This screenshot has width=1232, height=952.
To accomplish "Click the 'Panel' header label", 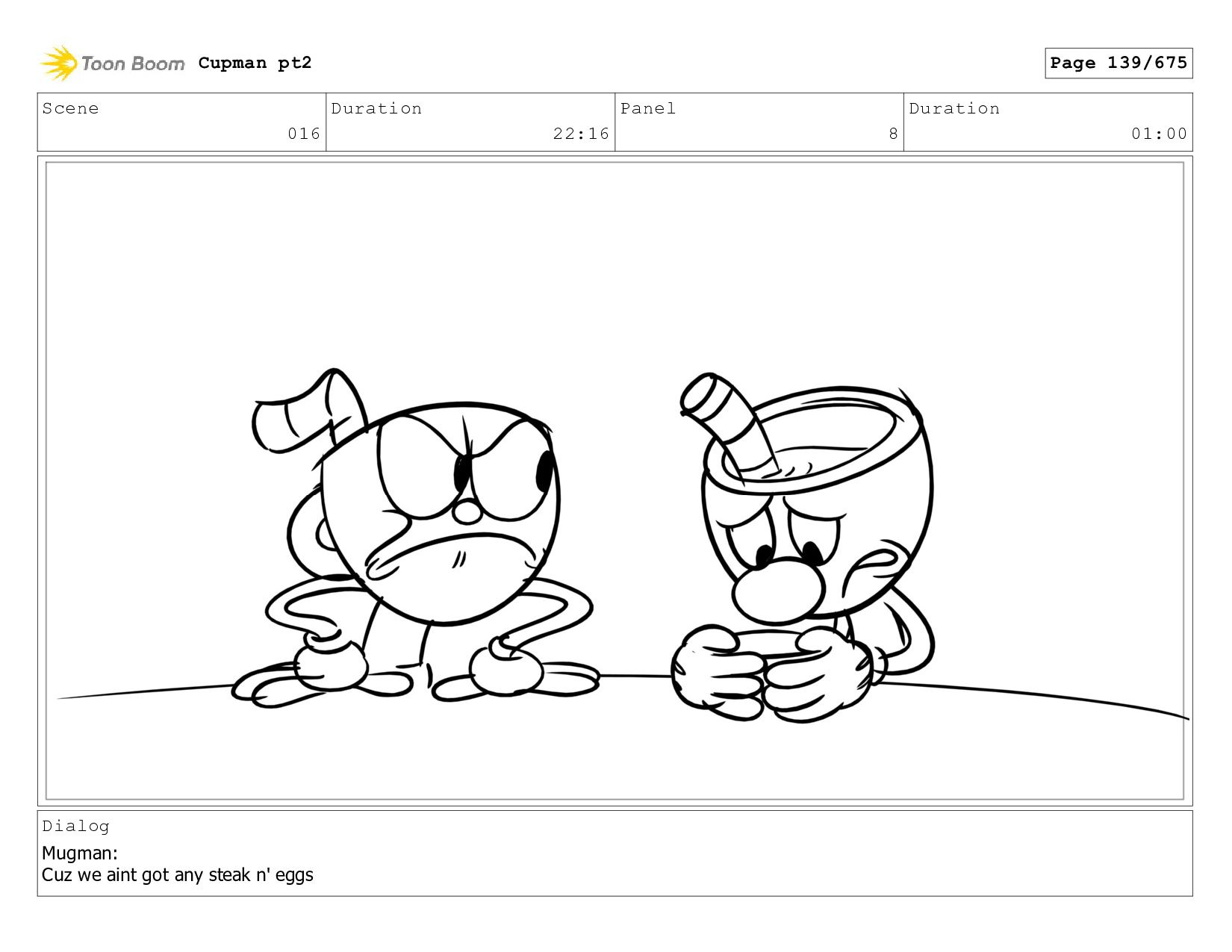I will point(648,108).
